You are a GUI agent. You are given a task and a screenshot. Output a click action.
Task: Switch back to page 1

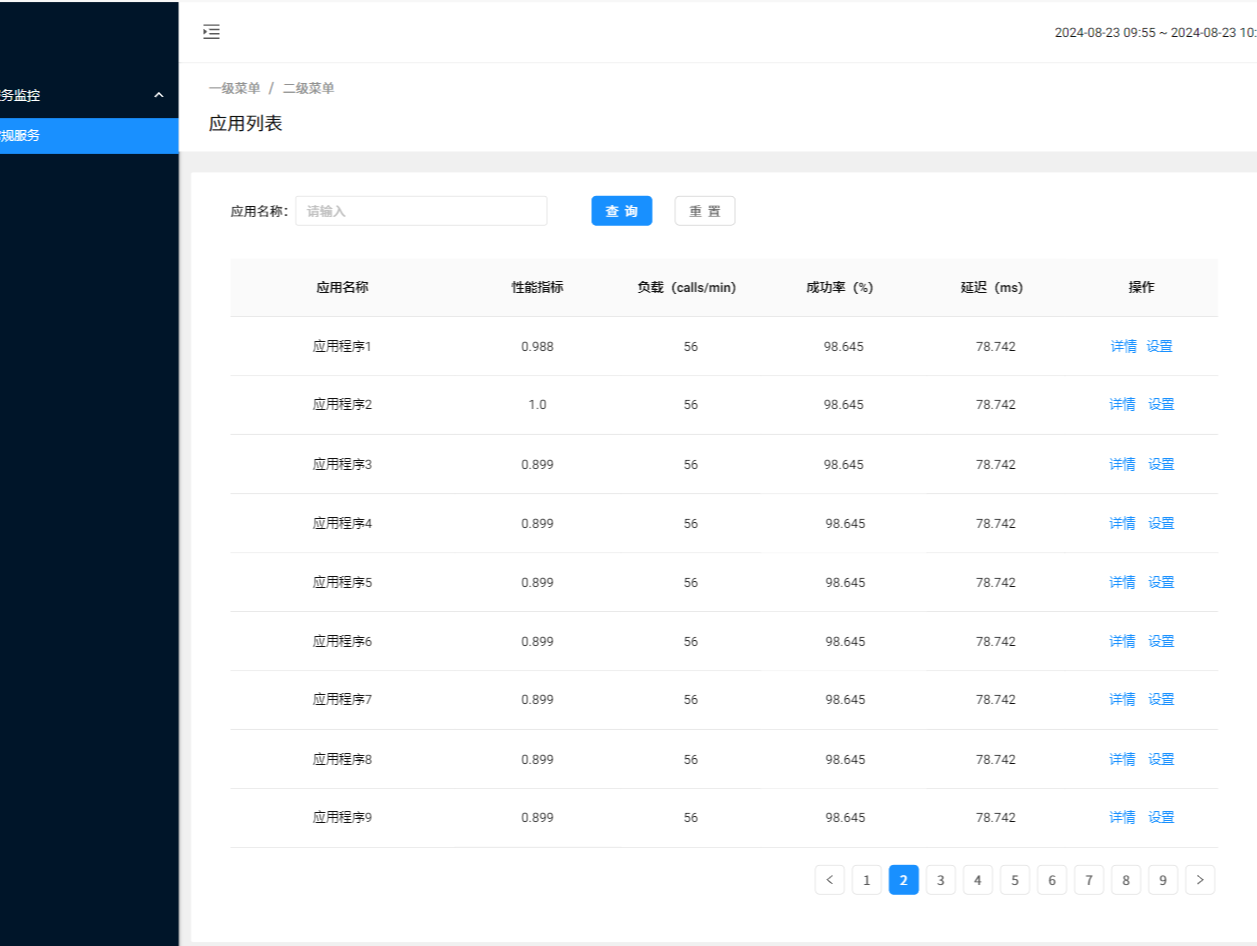click(866, 879)
